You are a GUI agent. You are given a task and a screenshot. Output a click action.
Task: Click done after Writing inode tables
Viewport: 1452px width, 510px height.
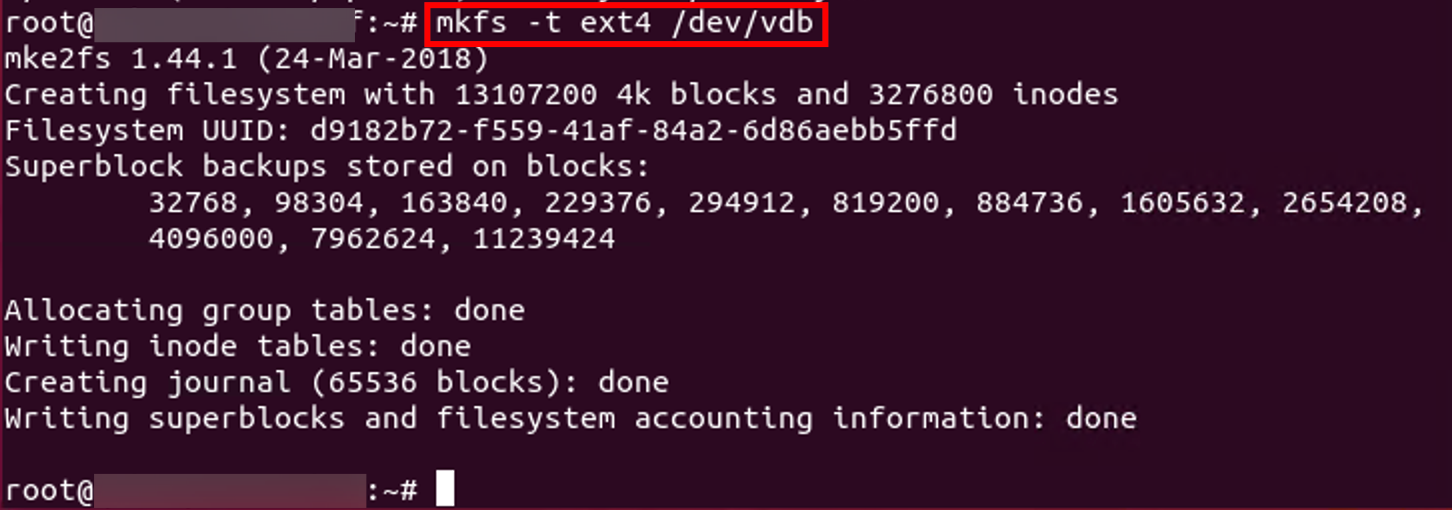point(435,346)
